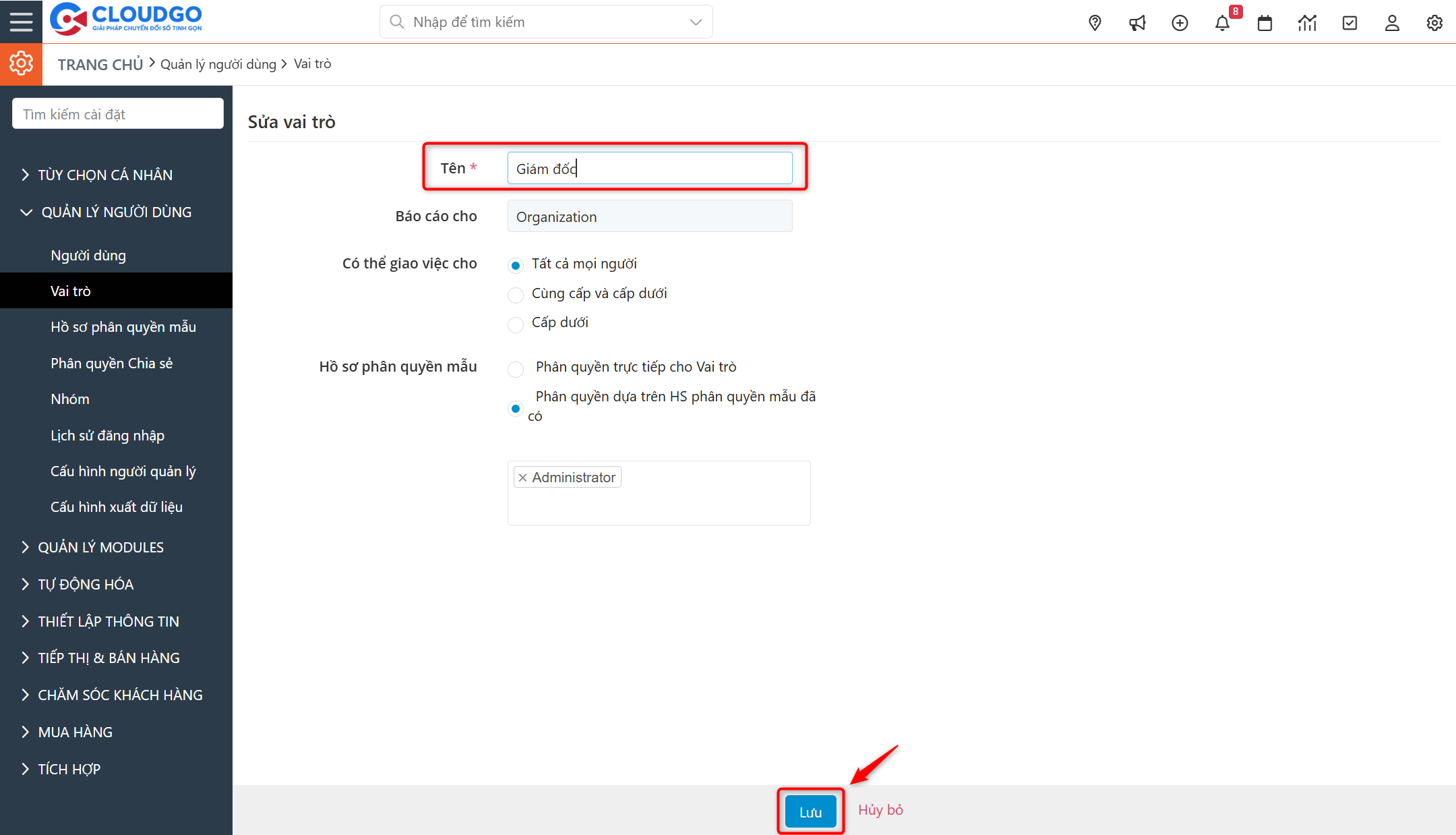Open the analytics chart icon
The height and width of the screenshot is (835, 1456).
1307,22
